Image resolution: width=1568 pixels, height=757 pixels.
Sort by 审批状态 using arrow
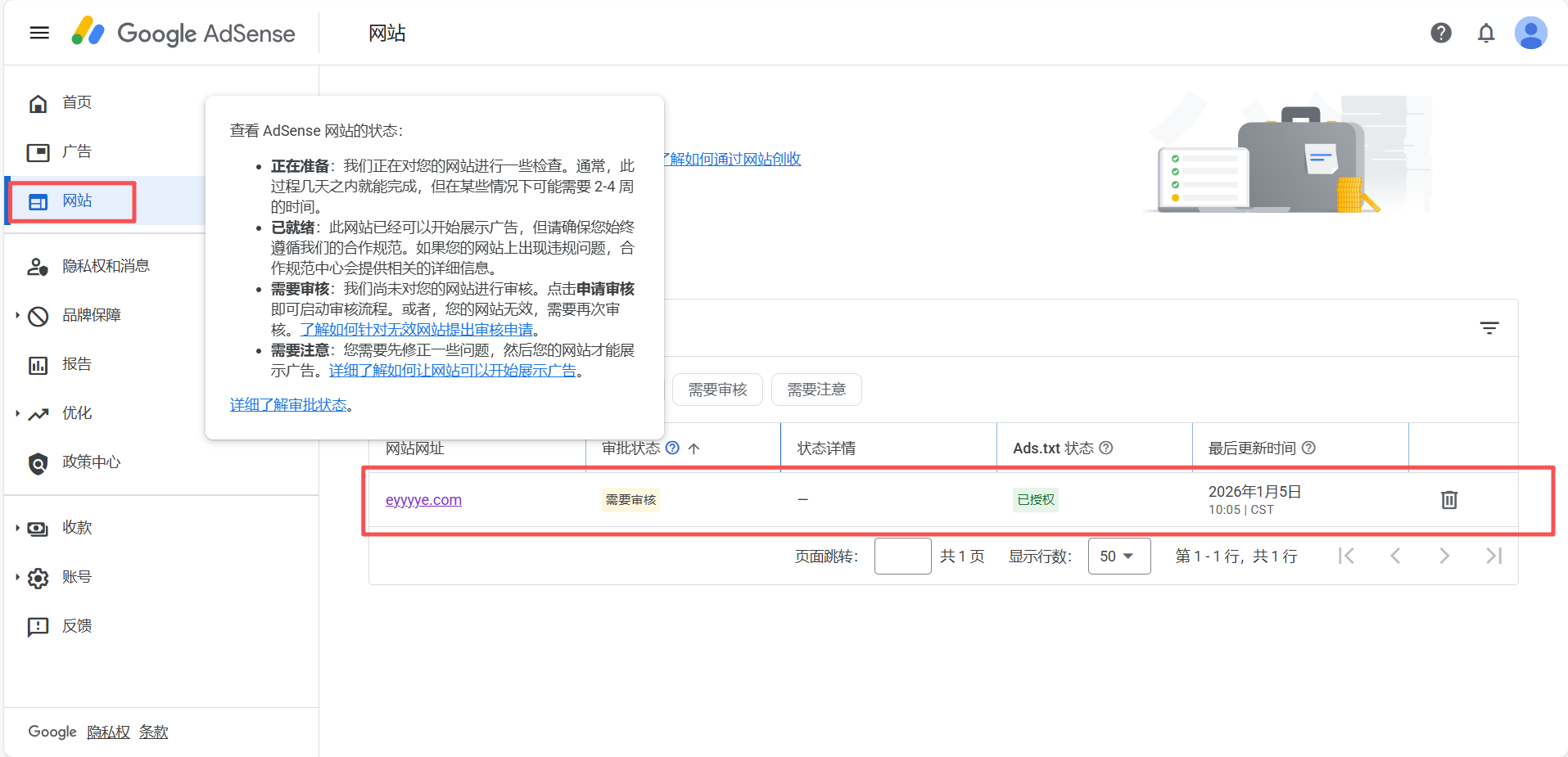(694, 448)
